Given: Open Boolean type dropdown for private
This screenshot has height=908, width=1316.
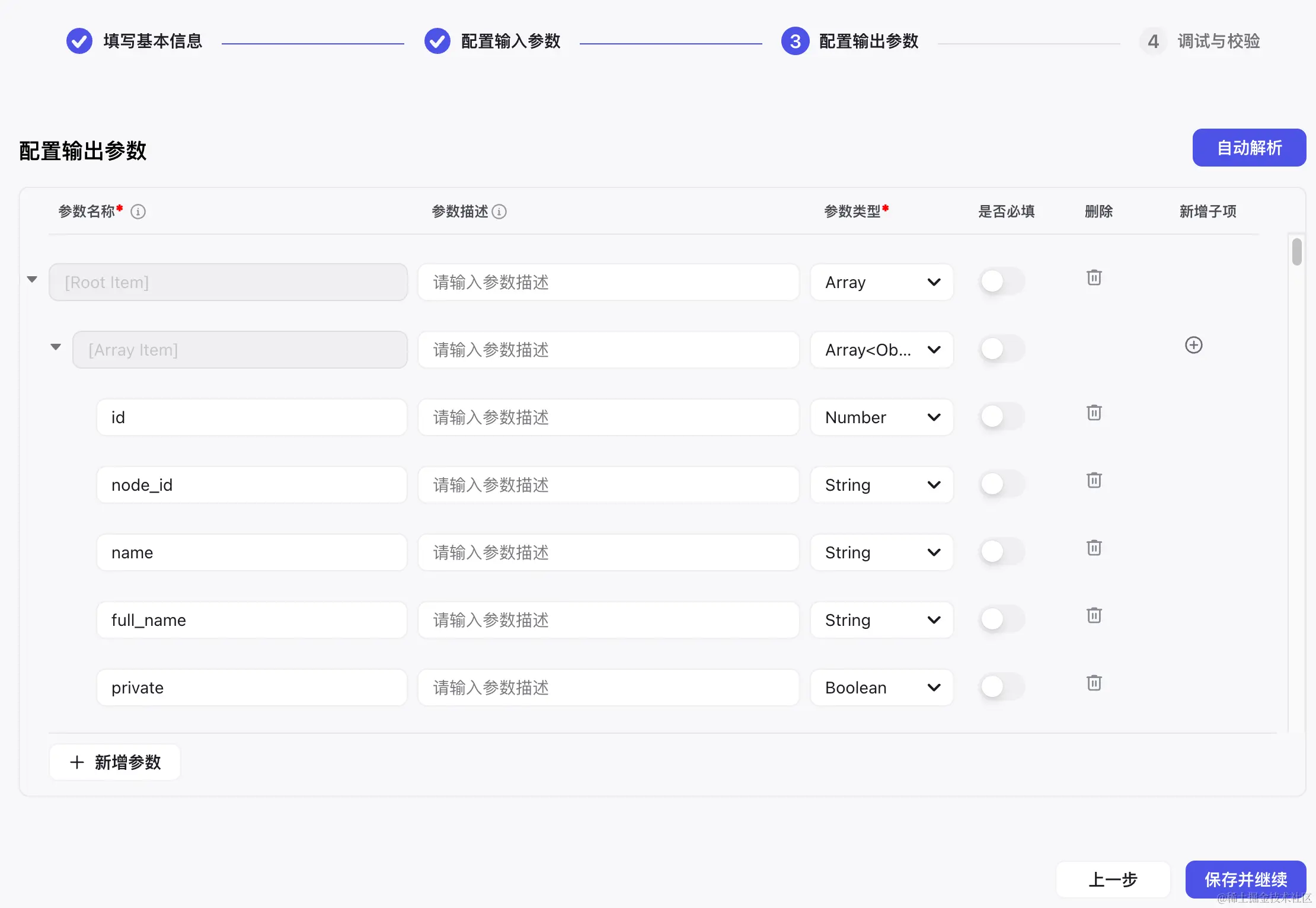Looking at the screenshot, I should coord(881,688).
